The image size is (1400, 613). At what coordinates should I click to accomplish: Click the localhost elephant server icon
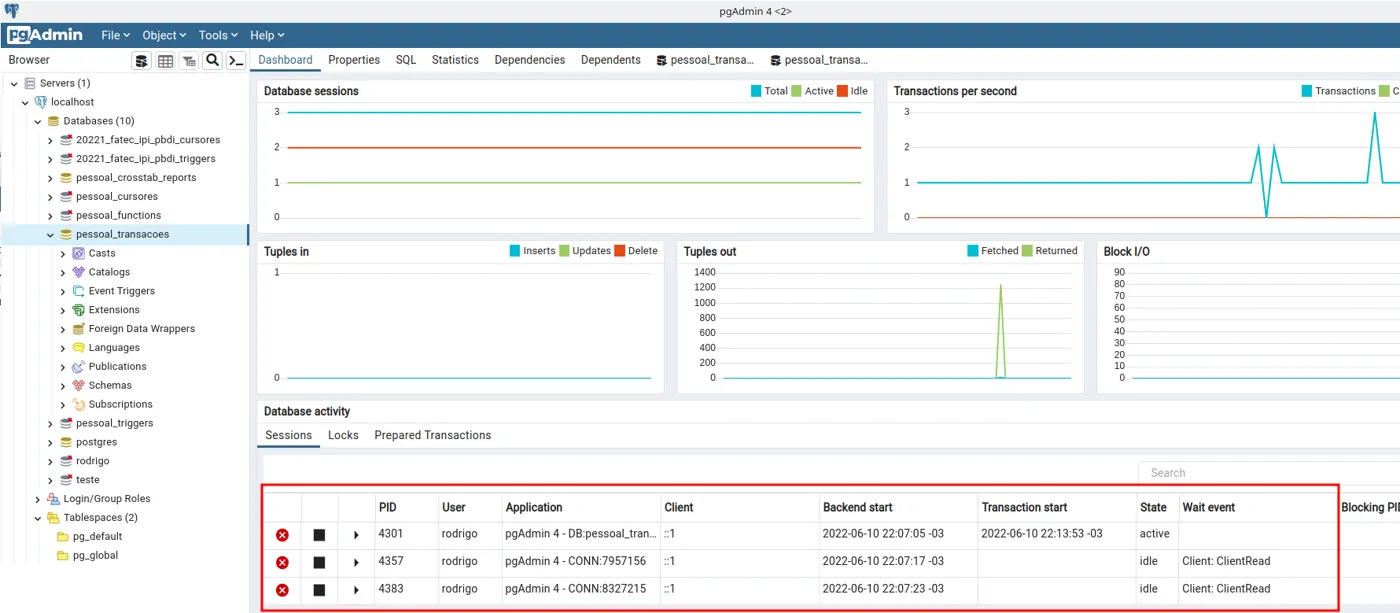[x=41, y=102]
